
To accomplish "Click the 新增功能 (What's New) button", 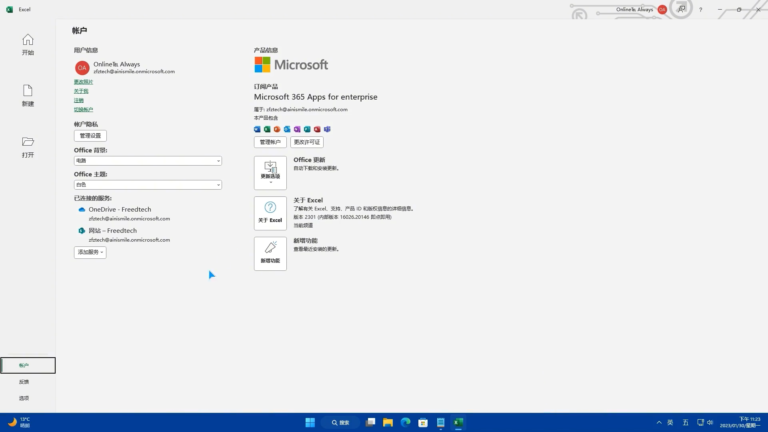I will (x=270, y=254).
